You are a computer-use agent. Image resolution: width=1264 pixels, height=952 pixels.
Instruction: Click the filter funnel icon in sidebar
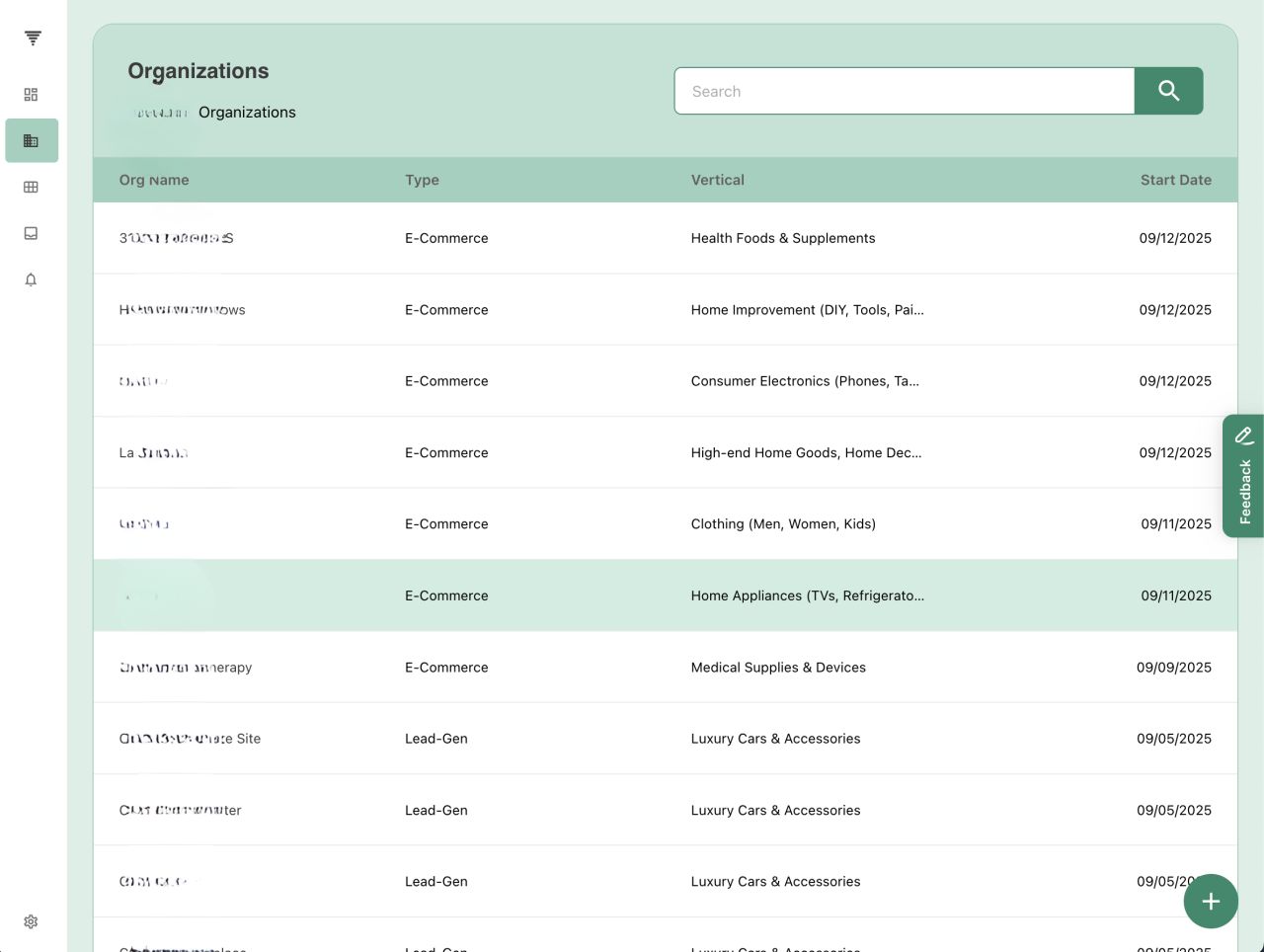pos(33,39)
